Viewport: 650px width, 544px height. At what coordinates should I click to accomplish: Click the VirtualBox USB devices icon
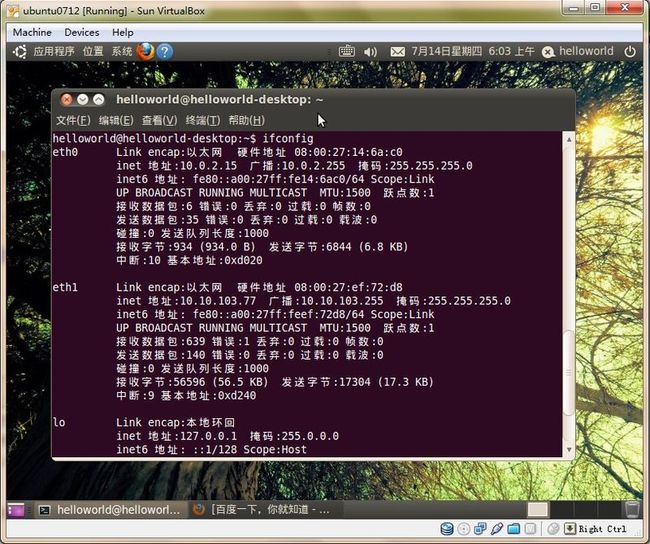(497, 529)
